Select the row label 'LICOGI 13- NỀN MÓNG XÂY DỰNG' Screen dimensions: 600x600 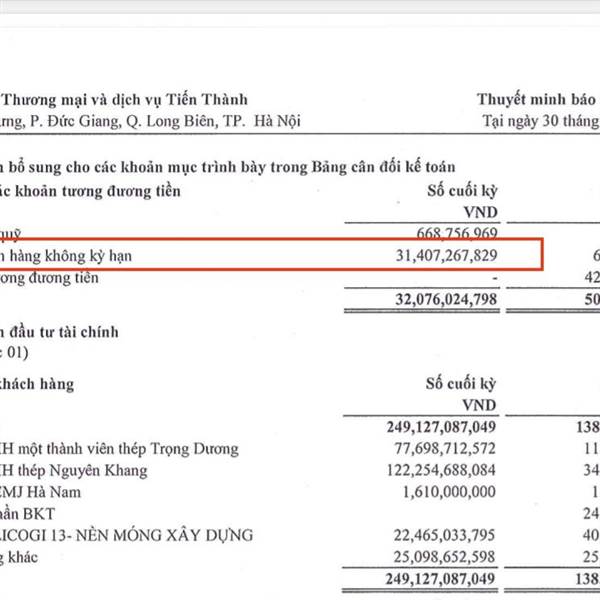coord(126,535)
